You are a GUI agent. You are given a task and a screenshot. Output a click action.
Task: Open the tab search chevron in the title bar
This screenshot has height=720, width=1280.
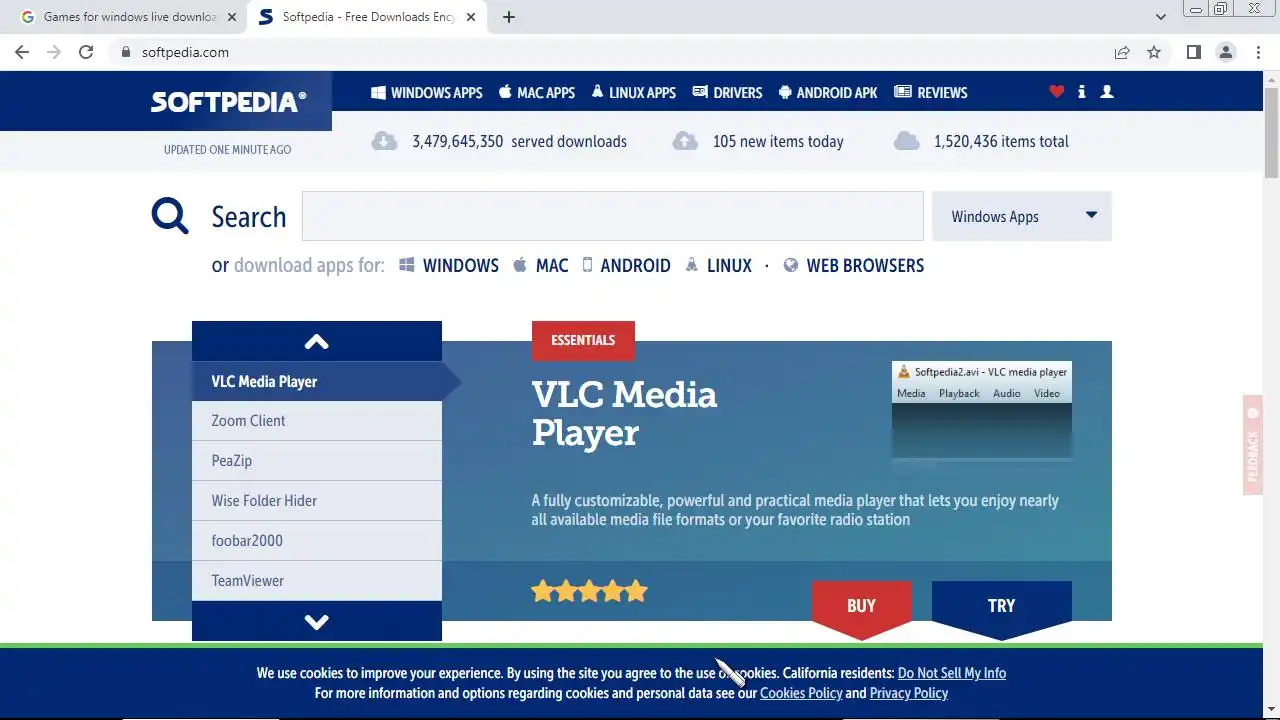[1160, 17]
